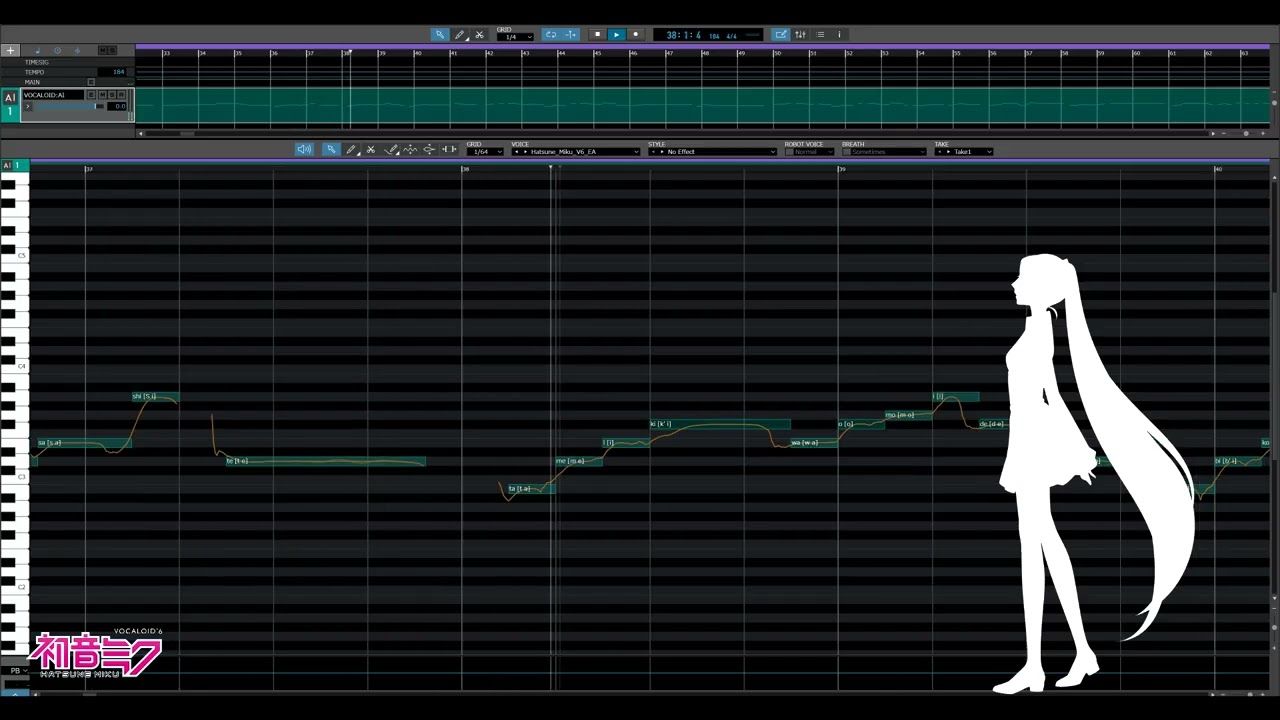Toggle global mute M in track header

point(102,50)
